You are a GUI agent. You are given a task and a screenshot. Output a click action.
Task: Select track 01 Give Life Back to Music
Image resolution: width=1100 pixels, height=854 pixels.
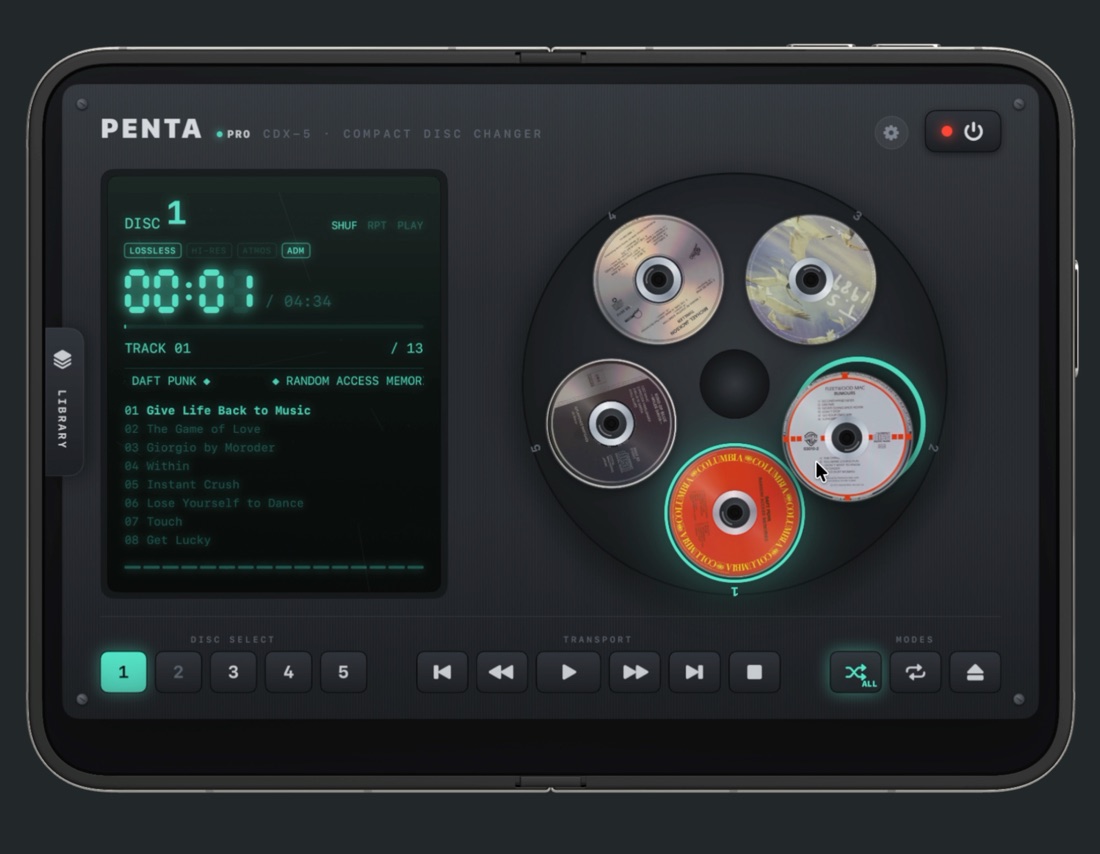[217, 411]
